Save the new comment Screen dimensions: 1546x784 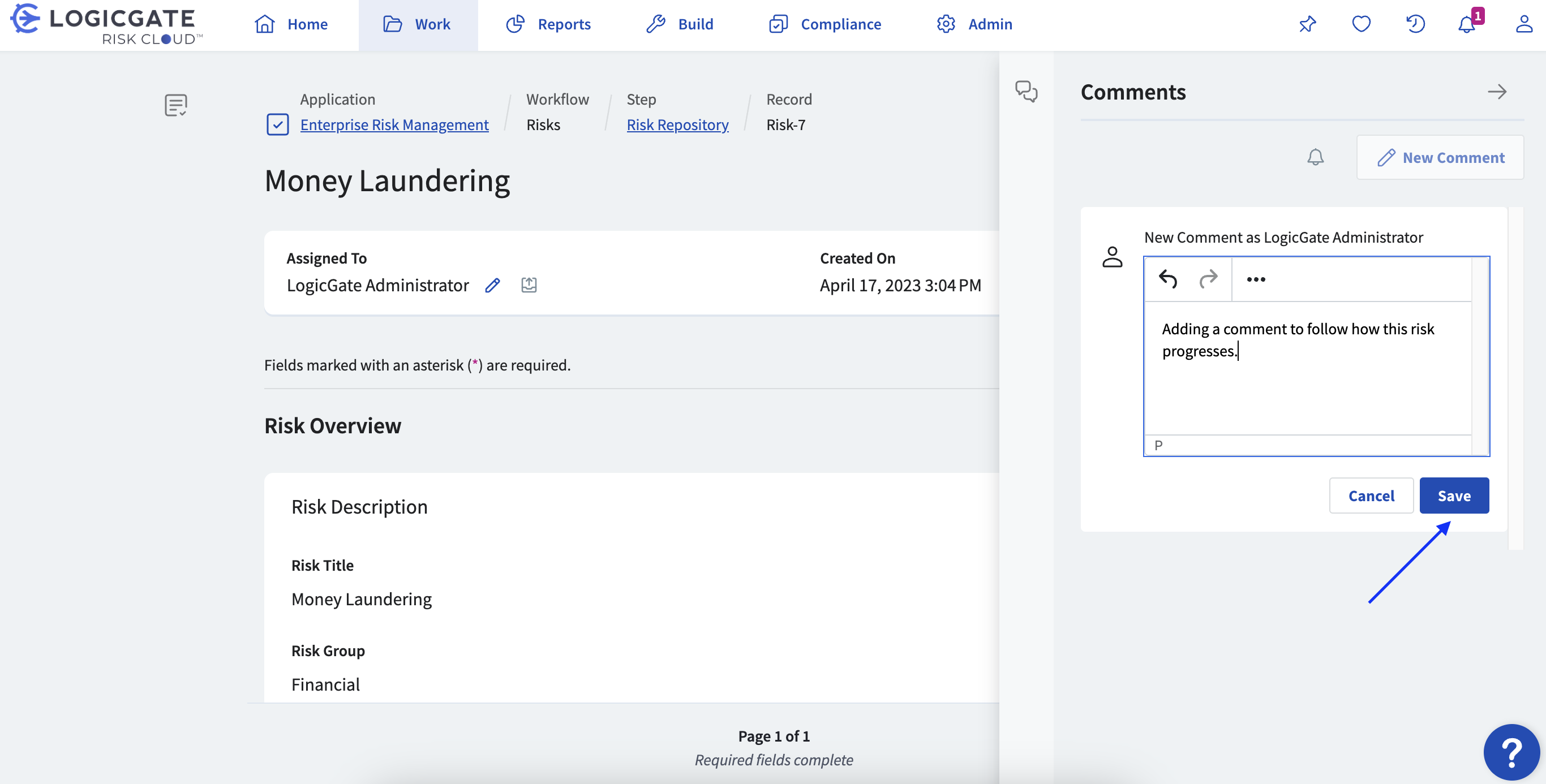point(1454,496)
